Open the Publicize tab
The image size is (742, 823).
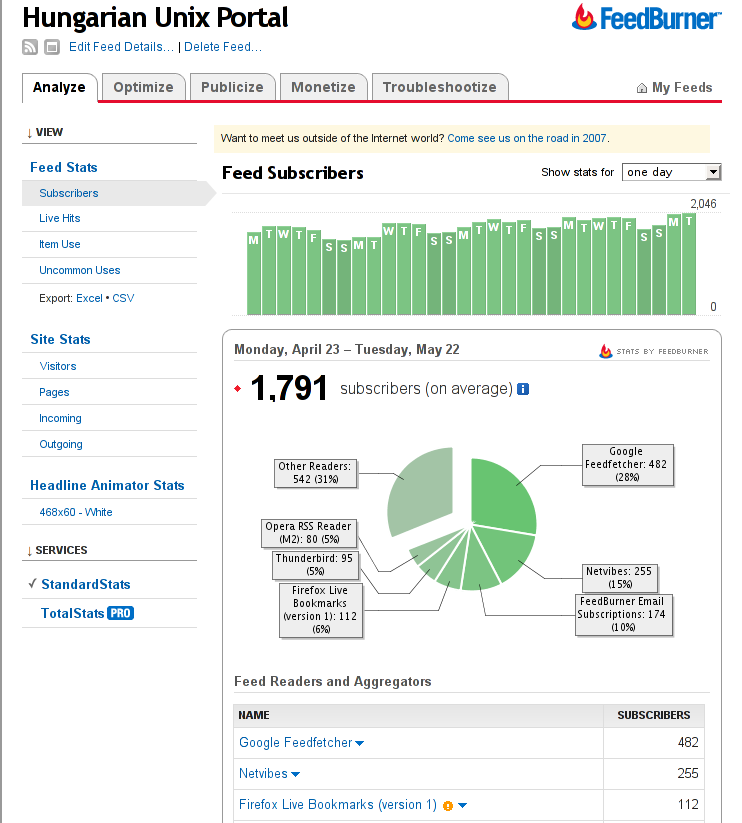tap(232, 87)
